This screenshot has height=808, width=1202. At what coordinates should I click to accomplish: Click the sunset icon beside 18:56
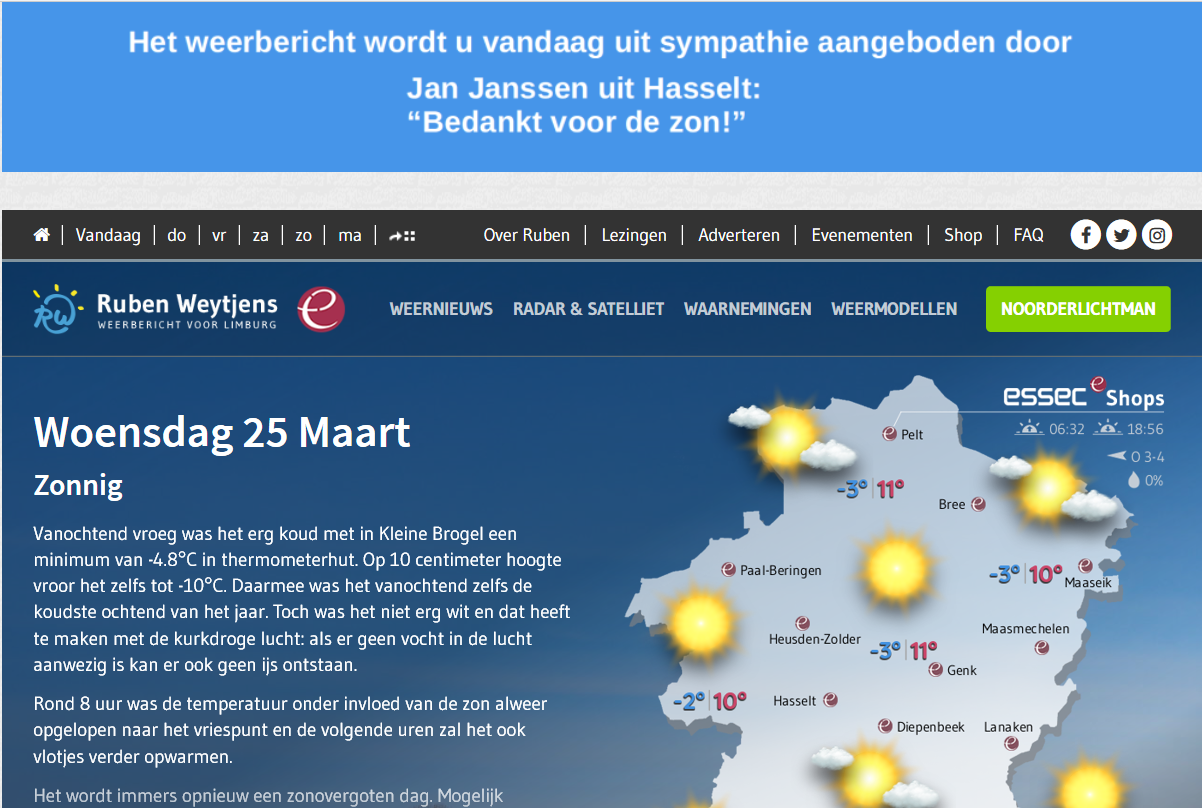(x=1106, y=428)
